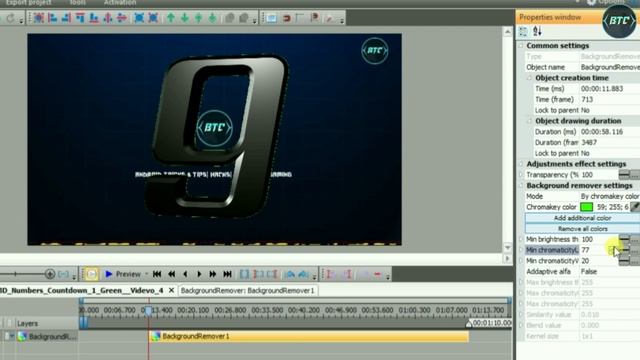Click the green Chromakey color swatch
The height and width of the screenshot is (360, 640).
point(587,207)
